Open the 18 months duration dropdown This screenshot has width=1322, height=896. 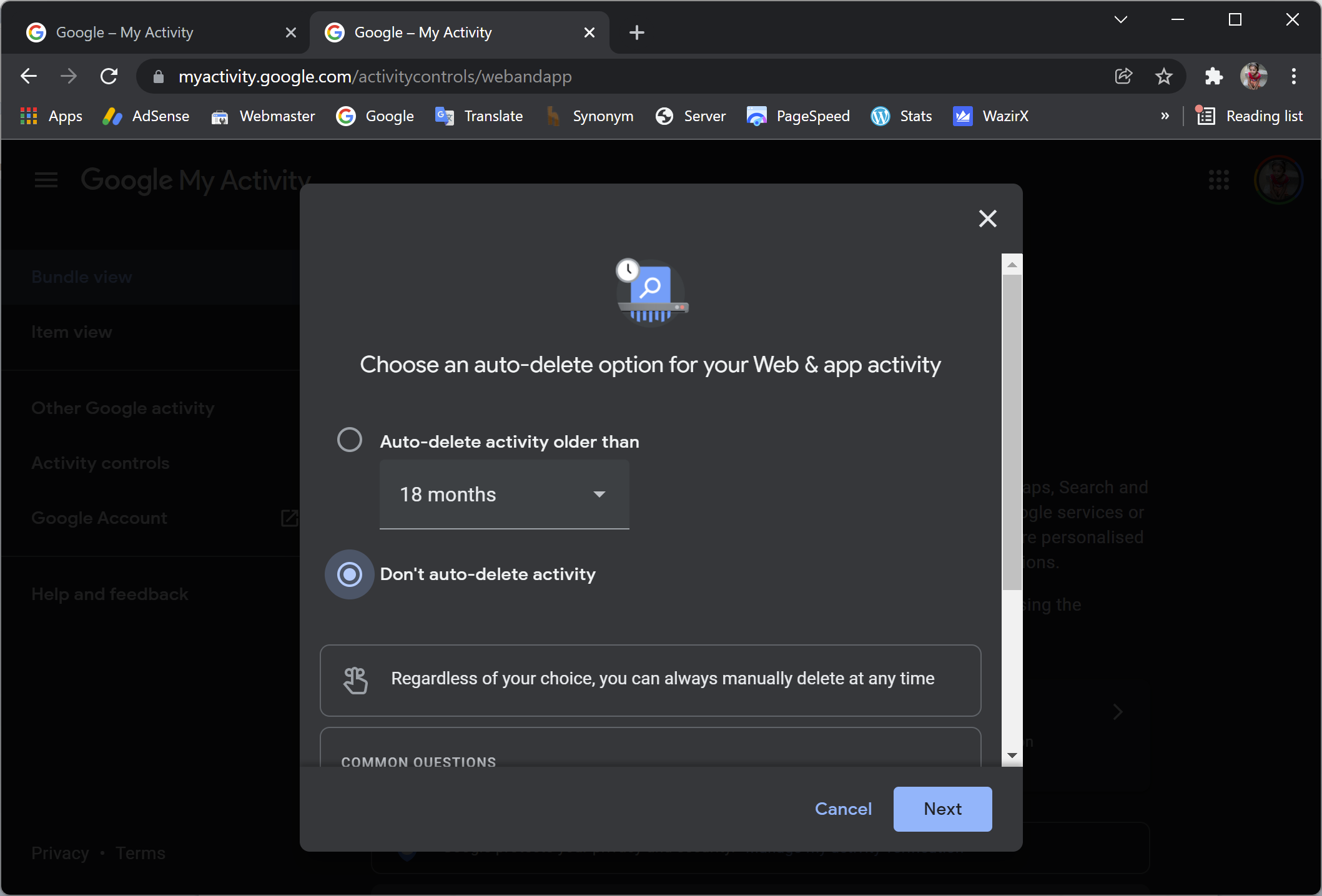point(504,495)
